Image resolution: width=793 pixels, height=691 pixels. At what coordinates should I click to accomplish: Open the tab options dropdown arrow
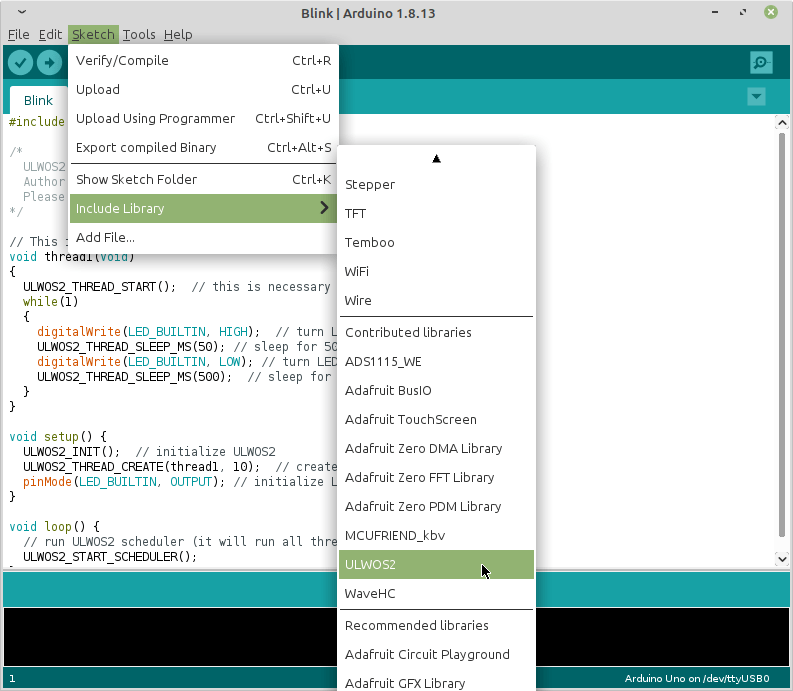coord(757,97)
